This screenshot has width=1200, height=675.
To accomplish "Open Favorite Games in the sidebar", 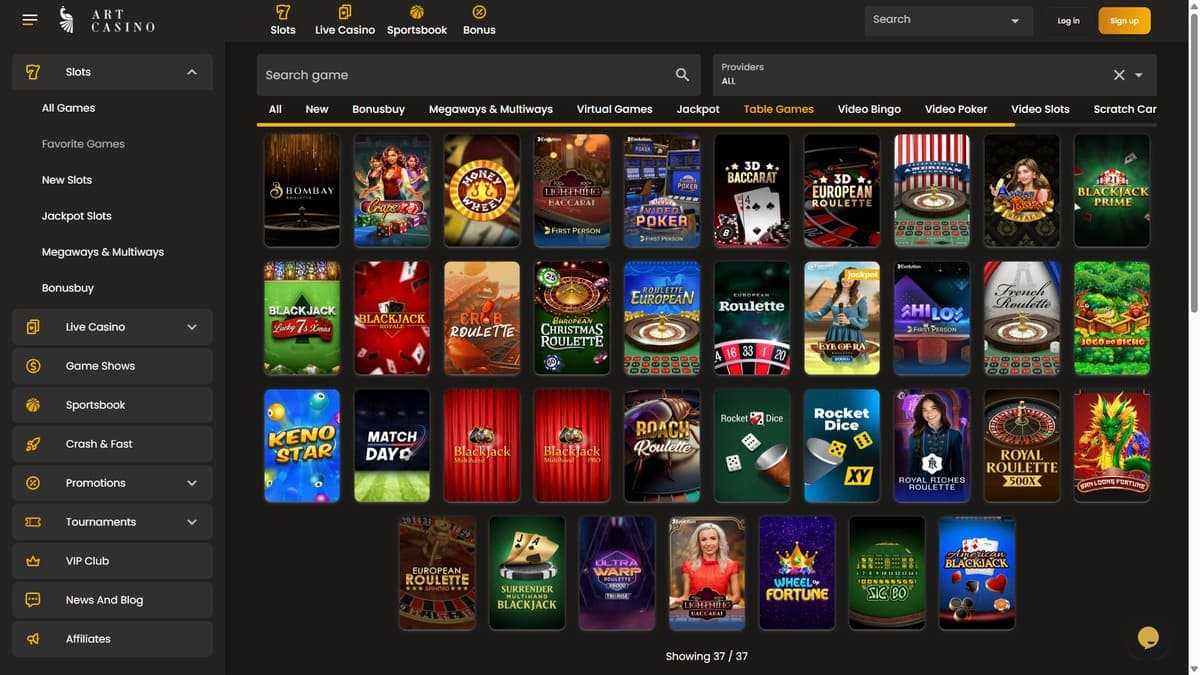I will [83, 144].
